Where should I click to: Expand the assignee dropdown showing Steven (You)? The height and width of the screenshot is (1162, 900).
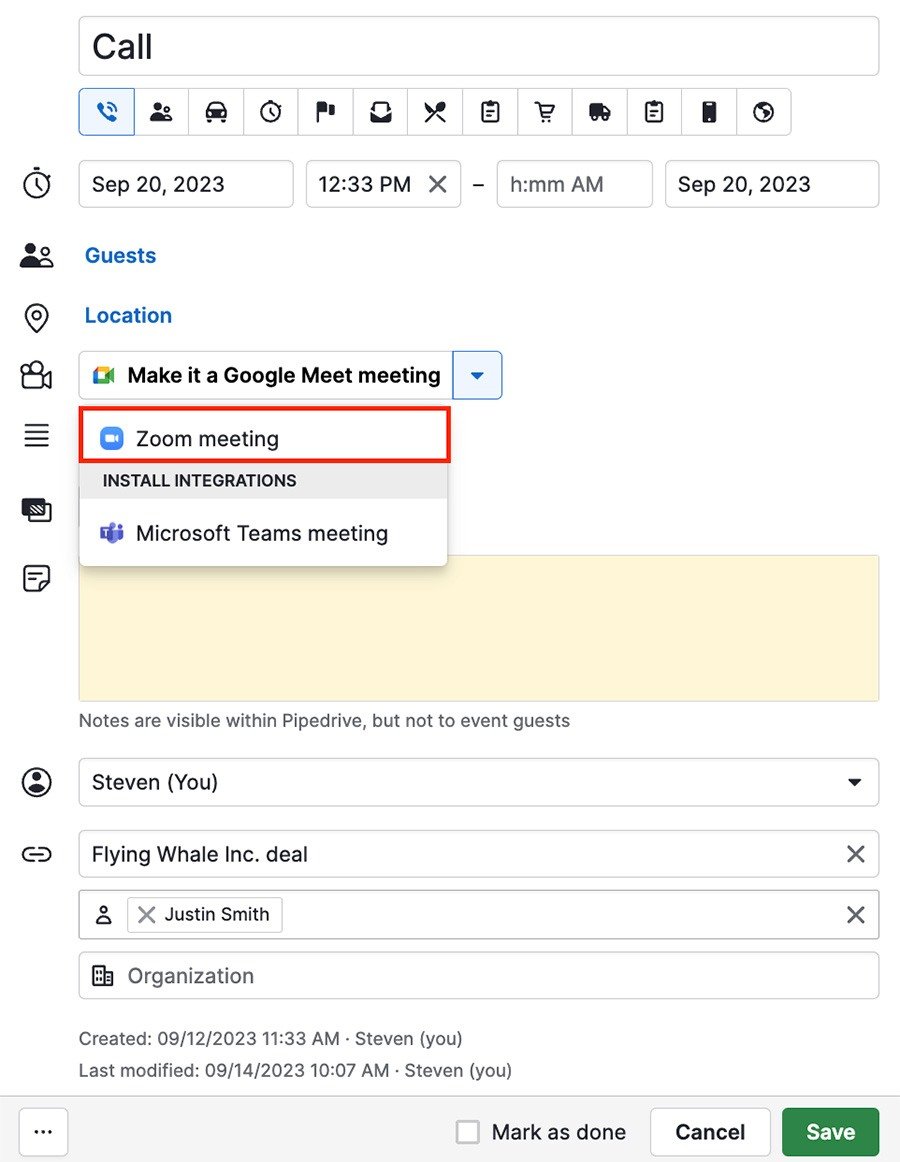(855, 782)
